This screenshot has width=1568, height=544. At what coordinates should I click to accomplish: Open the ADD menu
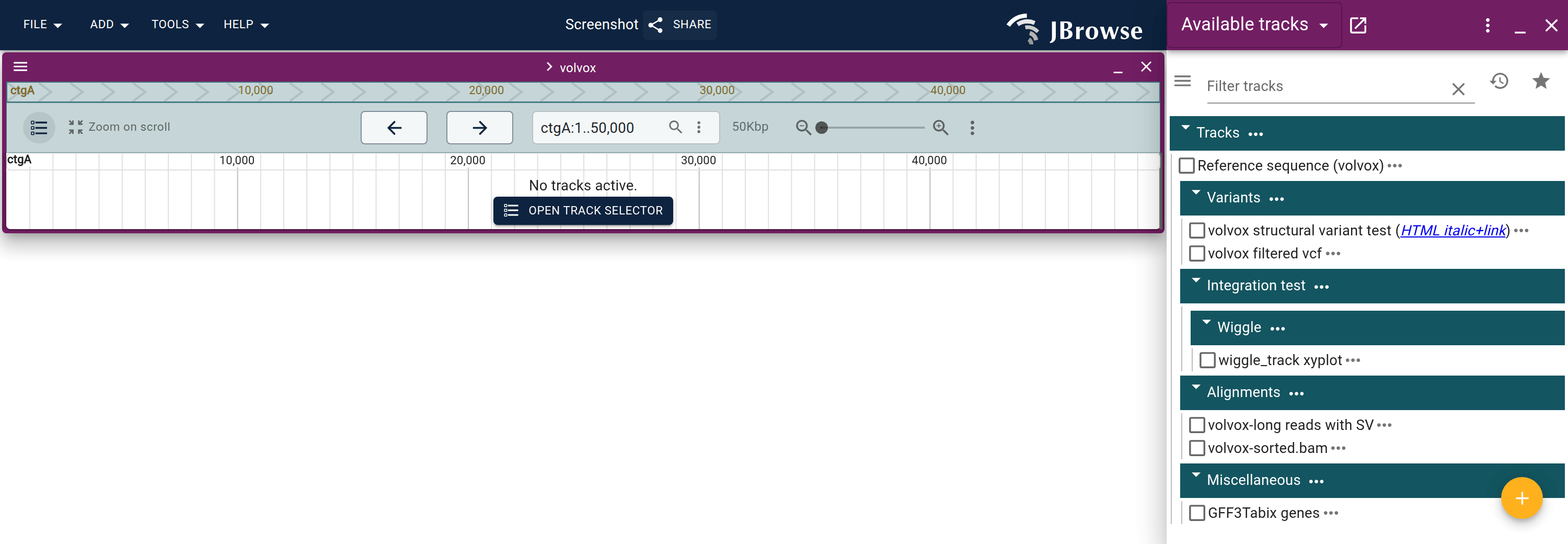pos(109,25)
